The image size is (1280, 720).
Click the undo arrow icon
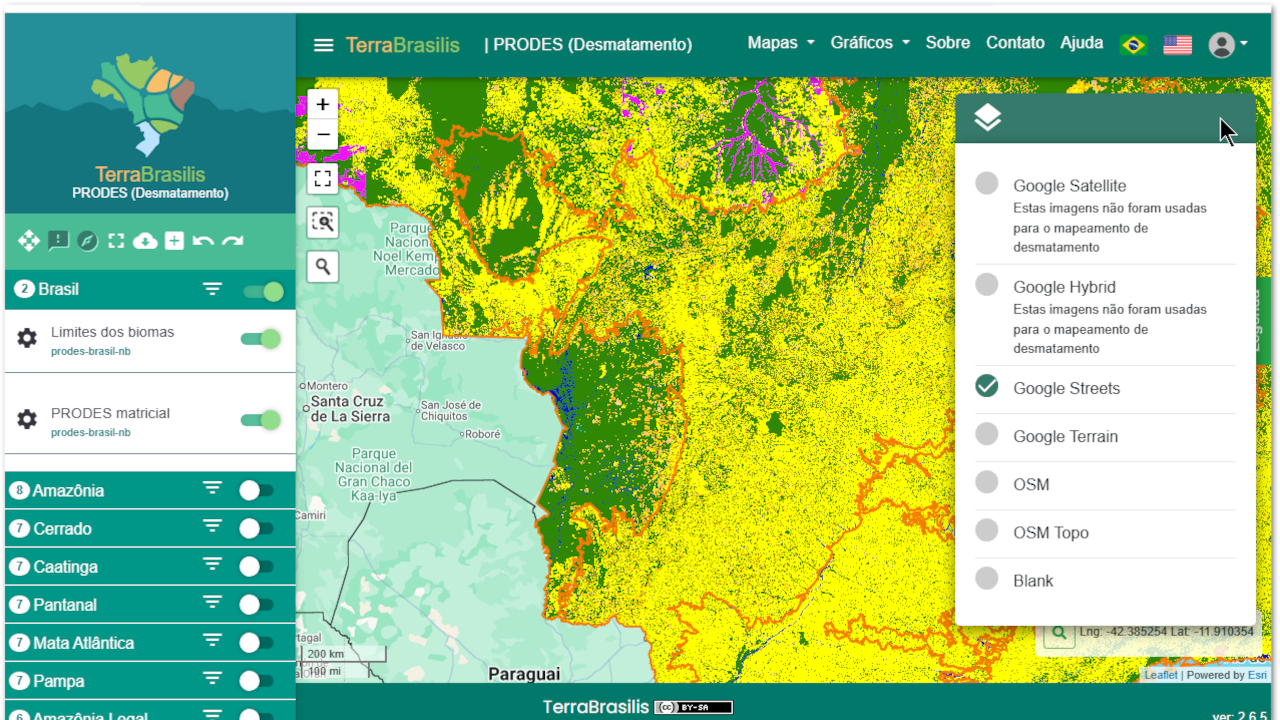point(203,241)
